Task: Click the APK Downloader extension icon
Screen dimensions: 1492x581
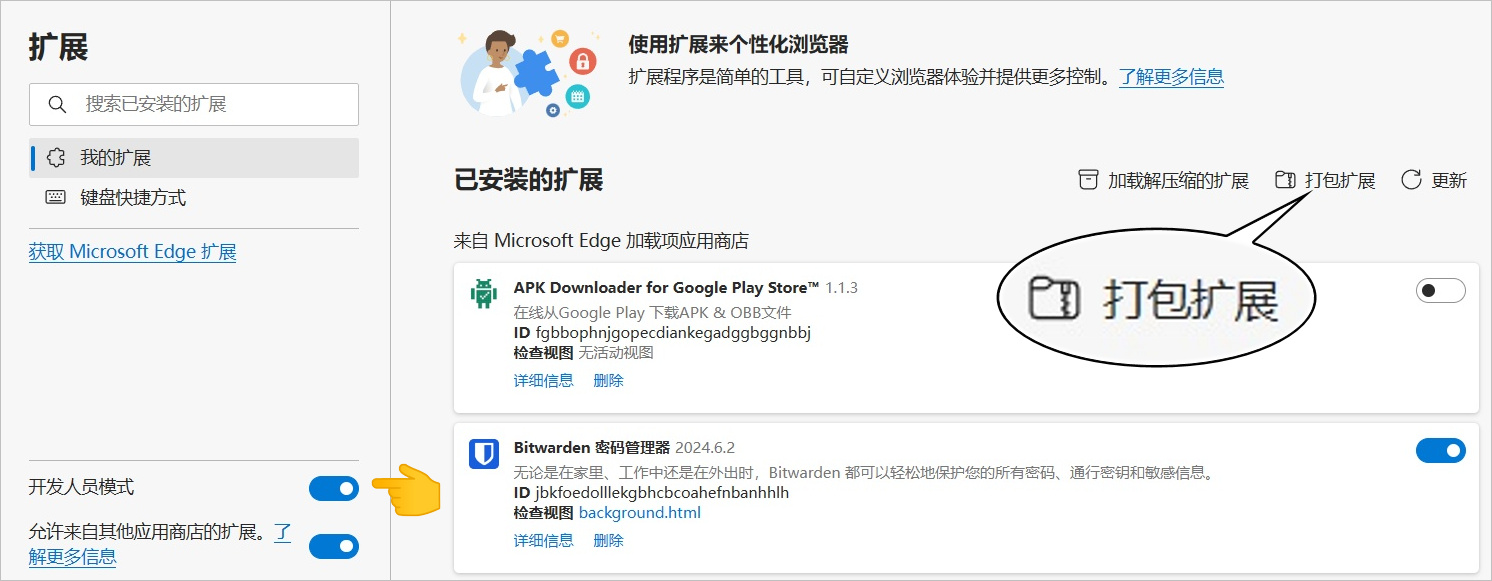Action: [x=484, y=294]
